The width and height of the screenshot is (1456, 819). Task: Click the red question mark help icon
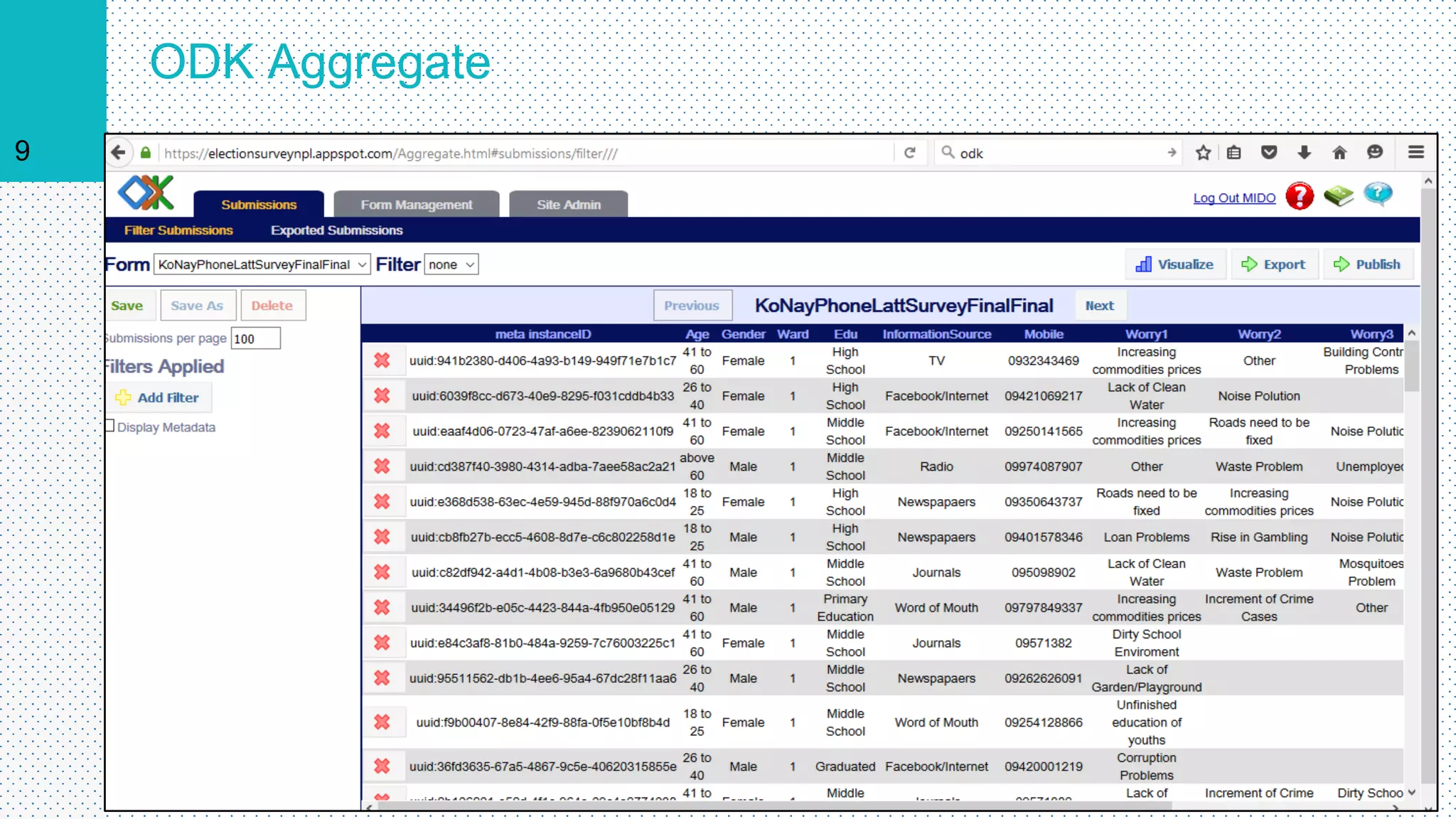[1300, 196]
